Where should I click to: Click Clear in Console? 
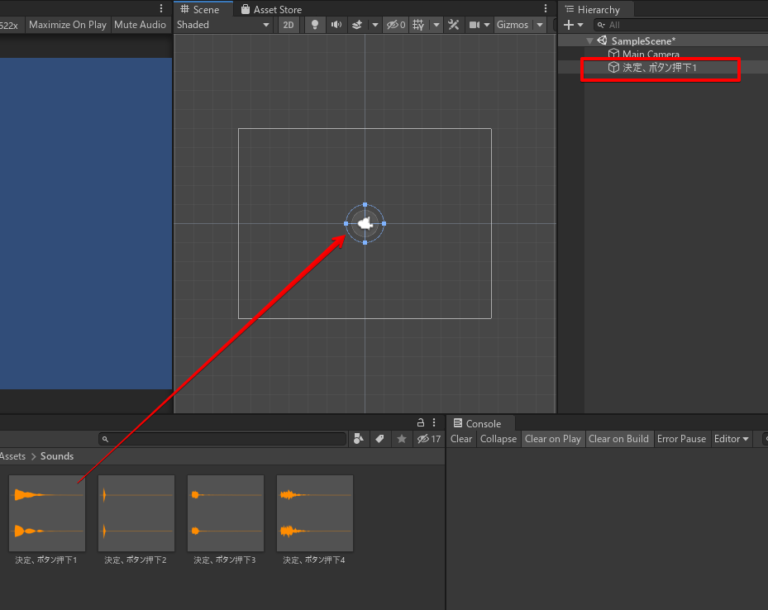click(461, 439)
